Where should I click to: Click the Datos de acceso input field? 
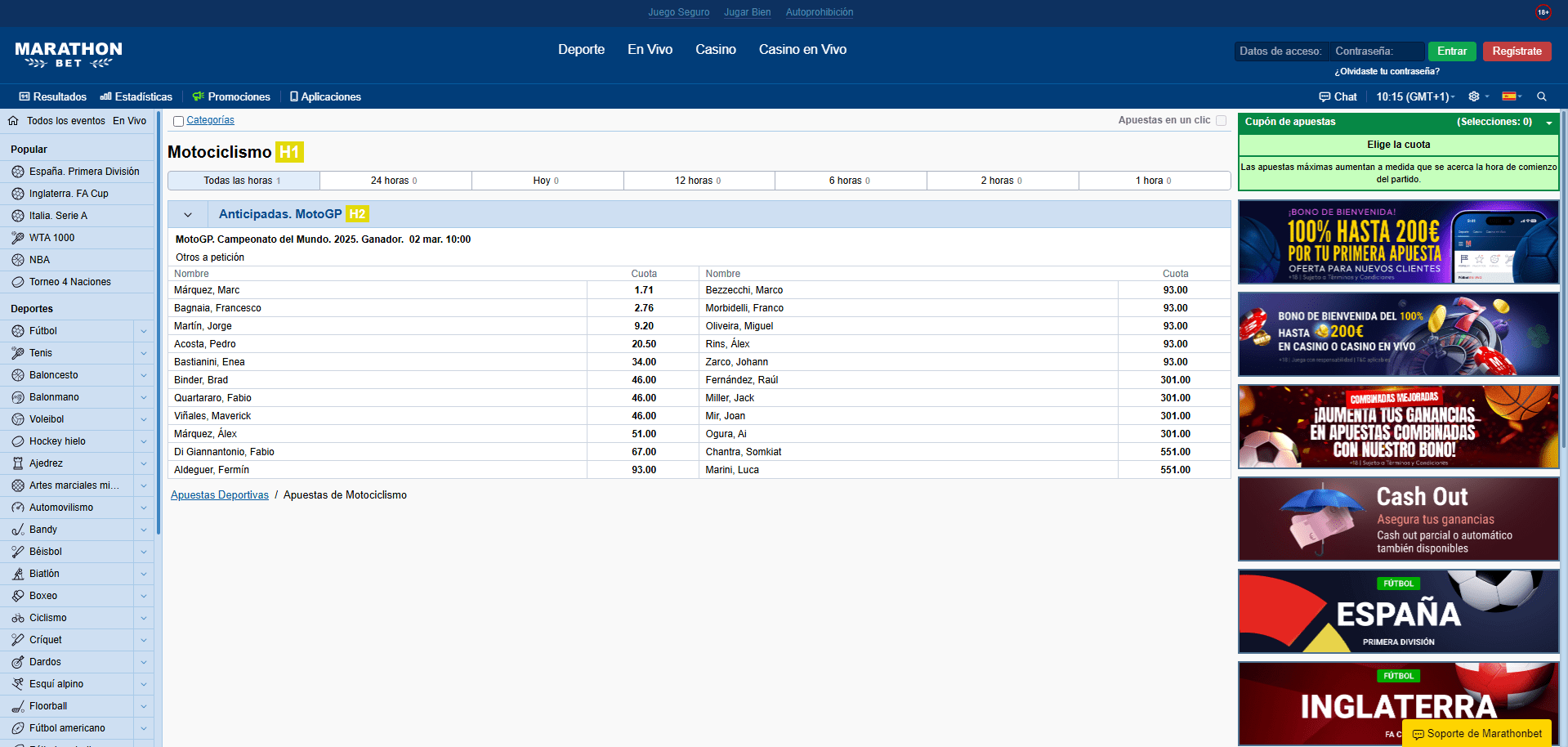pos(1281,51)
